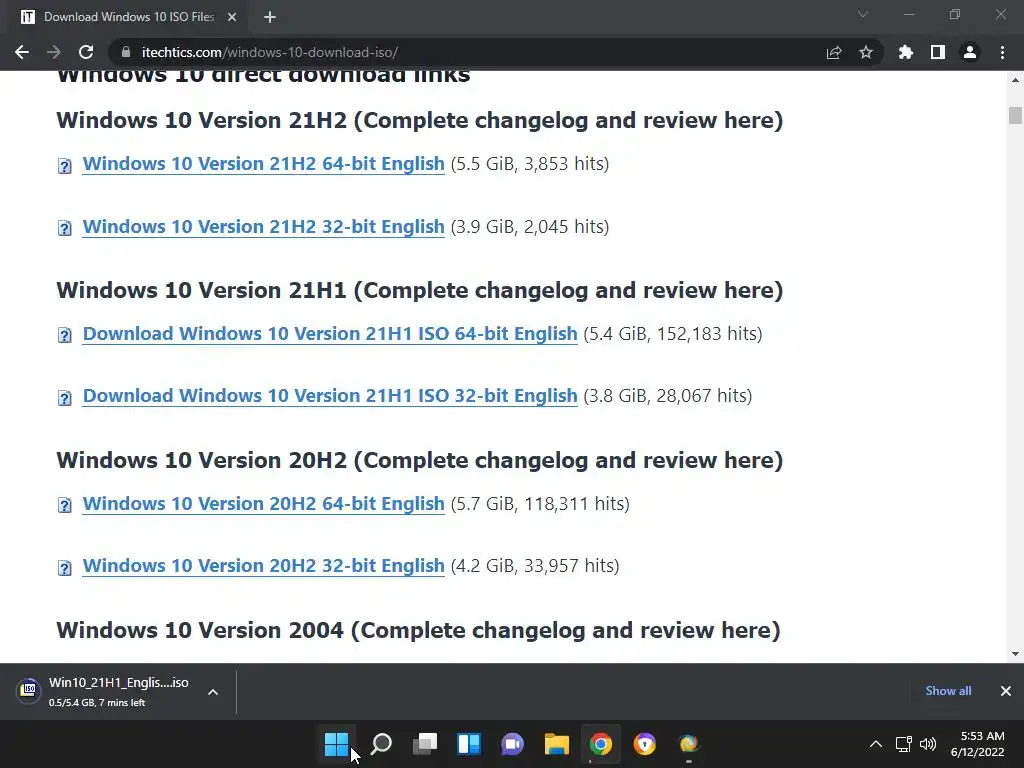Toggle the Chrome side panel

click(x=938, y=52)
